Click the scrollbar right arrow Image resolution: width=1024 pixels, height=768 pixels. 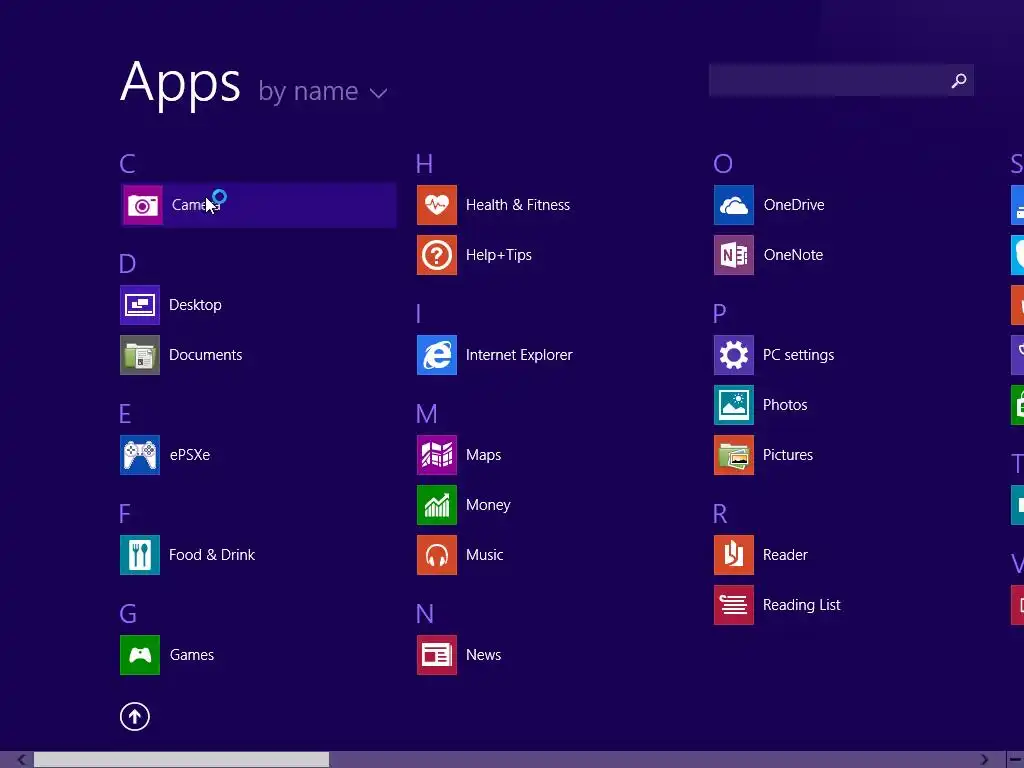[984, 760]
